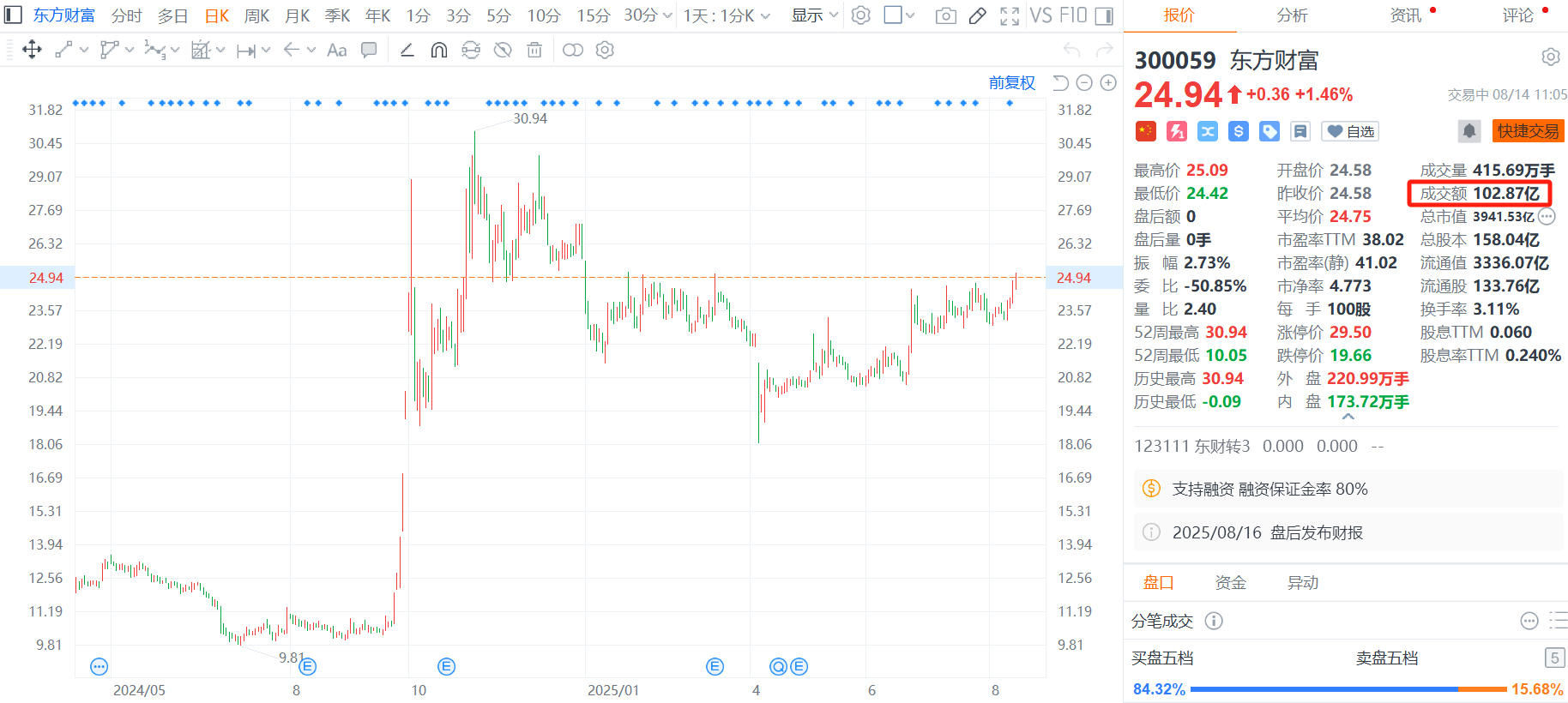Select the crosshair move cursor tool
The width and height of the screenshot is (1568, 703).
point(32,50)
